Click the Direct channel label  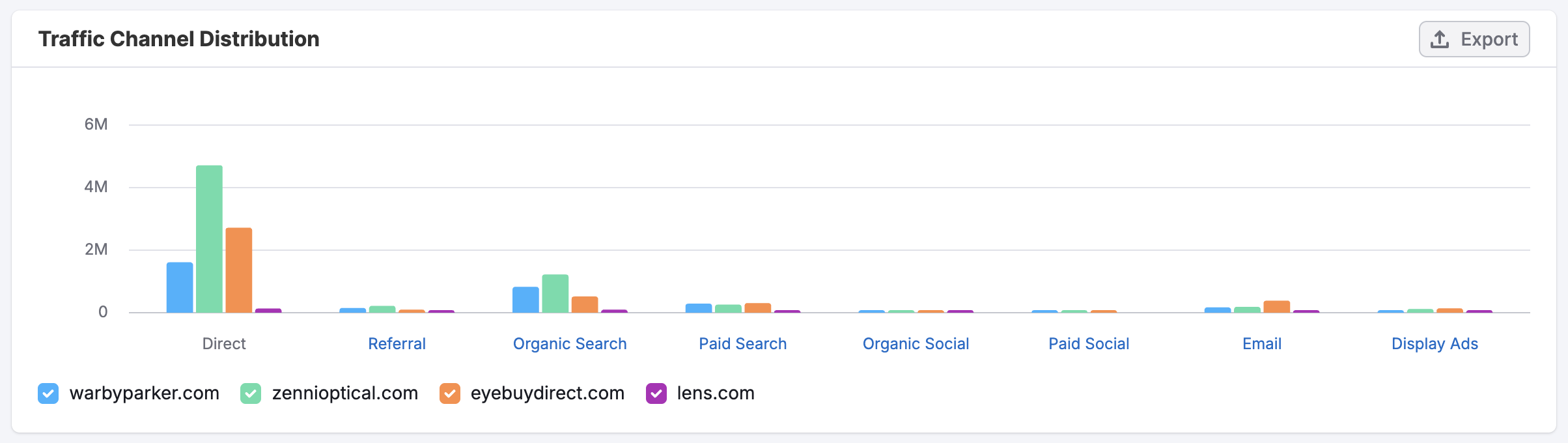pyautogui.click(x=224, y=344)
